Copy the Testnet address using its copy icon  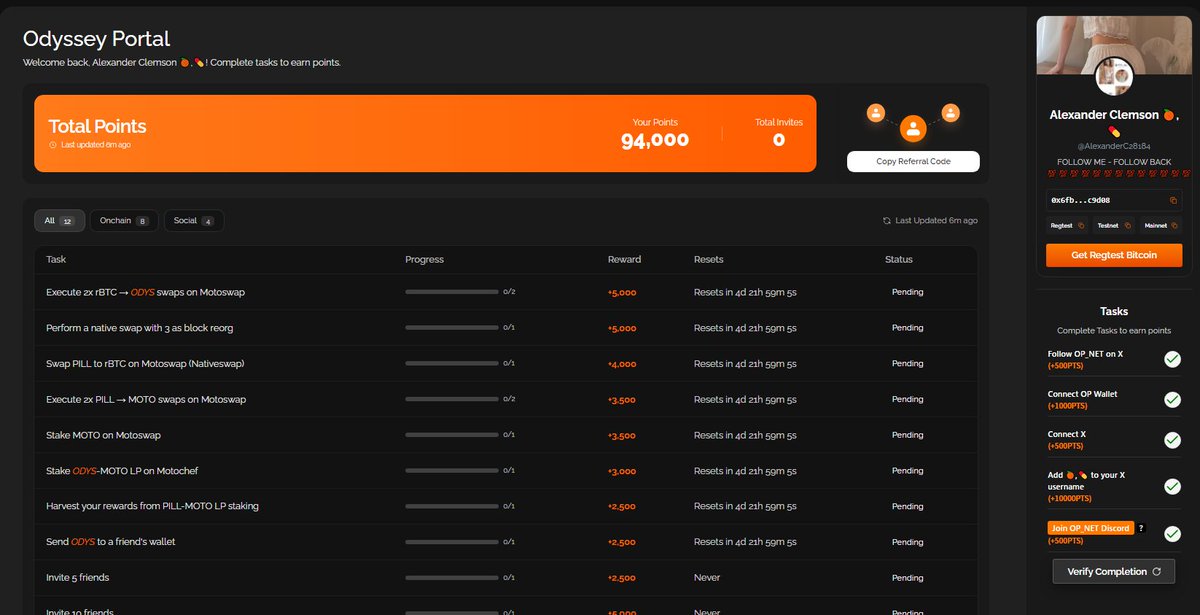1128,226
